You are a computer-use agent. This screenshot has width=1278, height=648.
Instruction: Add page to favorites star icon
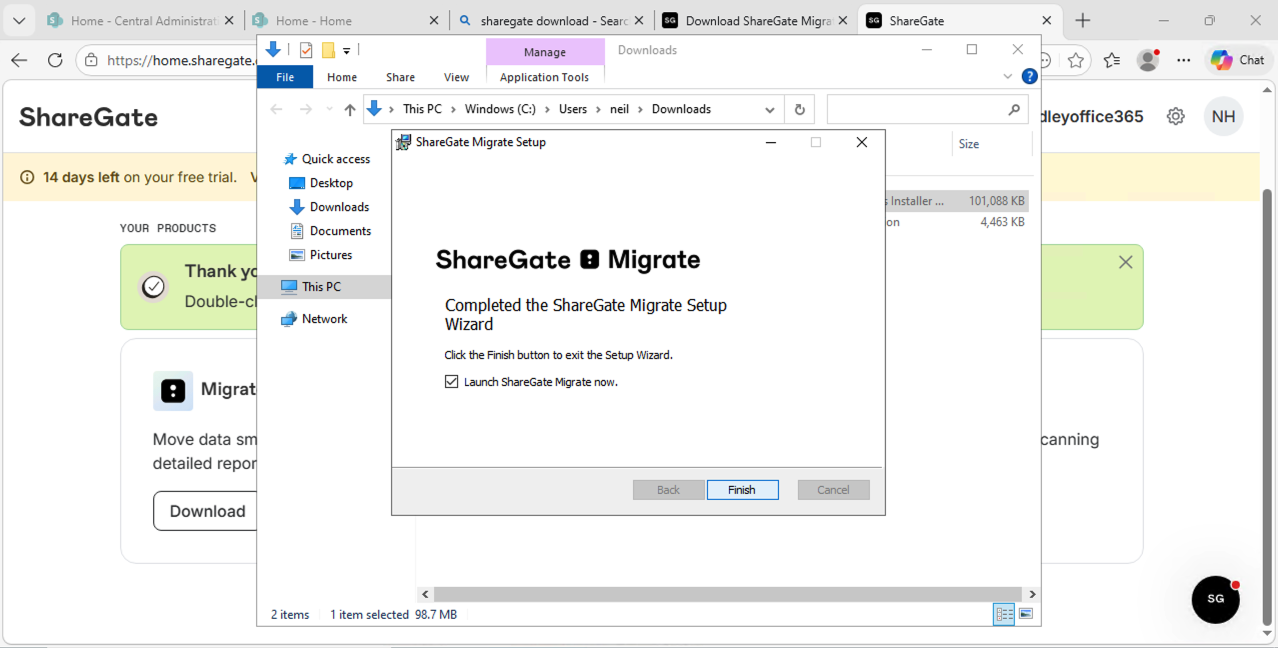(x=1076, y=60)
